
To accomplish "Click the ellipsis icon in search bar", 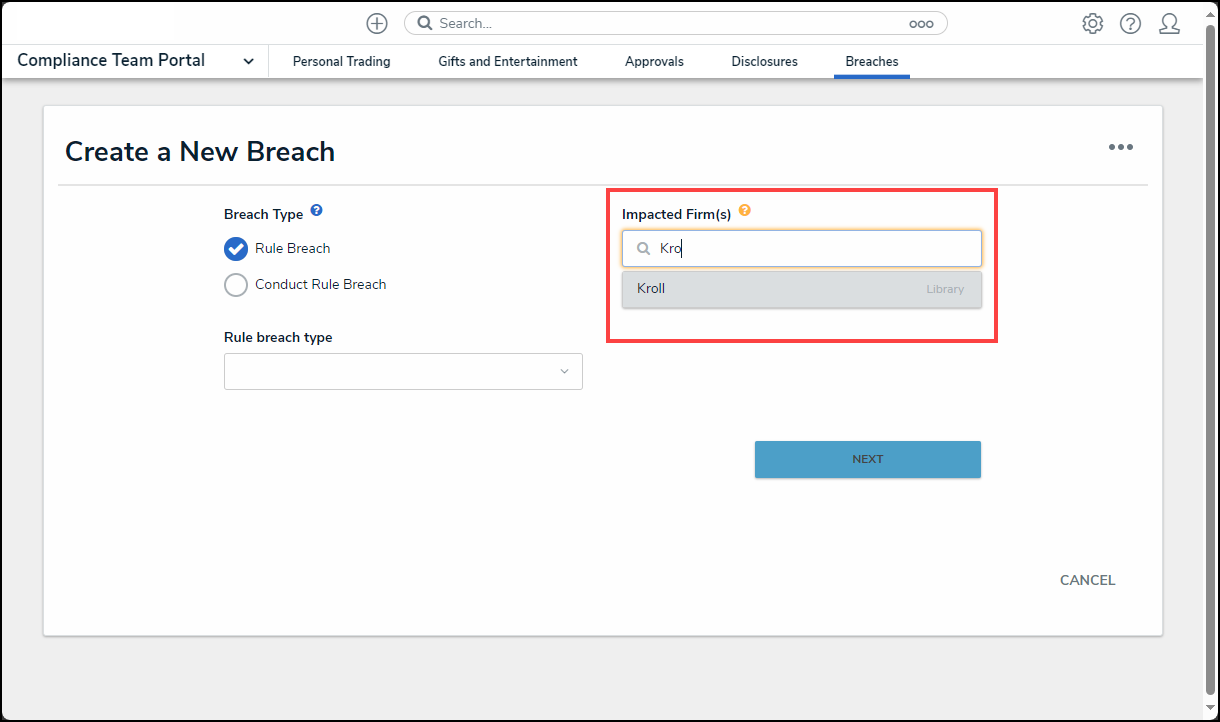I will point(920,24).
